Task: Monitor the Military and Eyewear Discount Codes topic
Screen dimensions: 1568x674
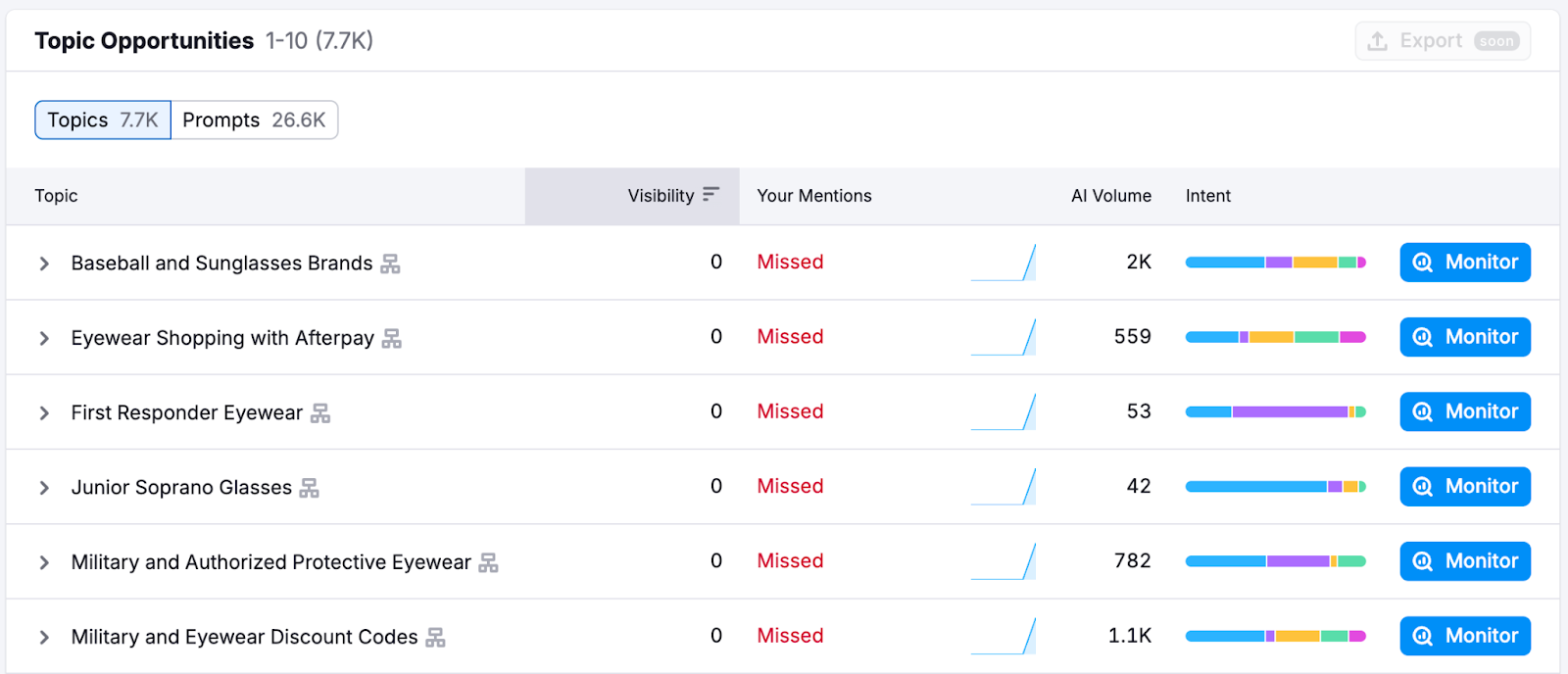Action: pyautogui.click(x=1465, y=636)
